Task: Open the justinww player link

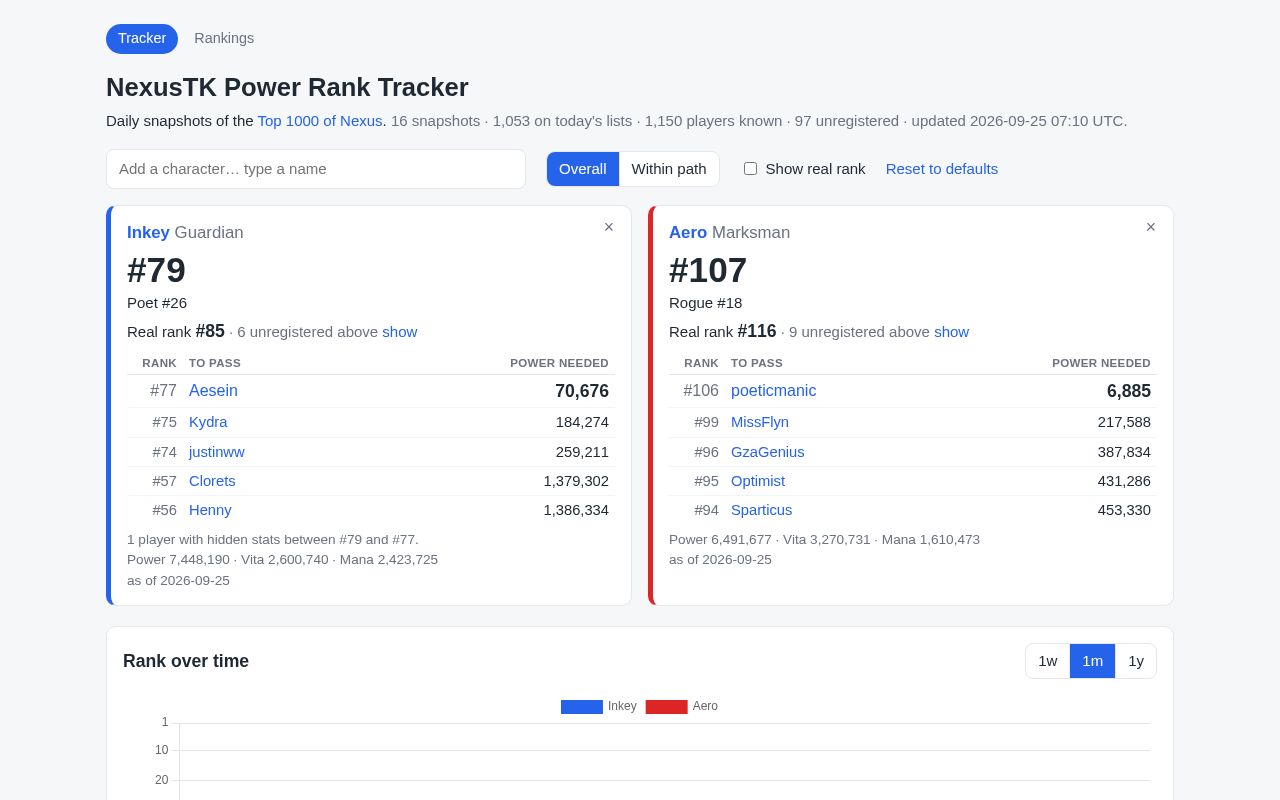Action: 217,452
